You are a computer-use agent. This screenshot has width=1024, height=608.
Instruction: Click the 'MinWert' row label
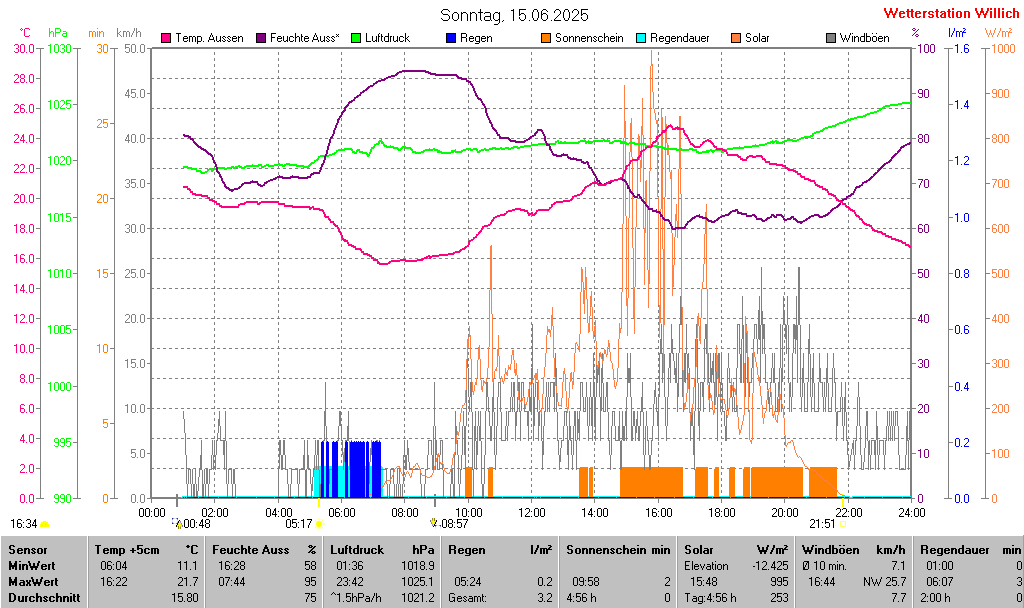31,566
